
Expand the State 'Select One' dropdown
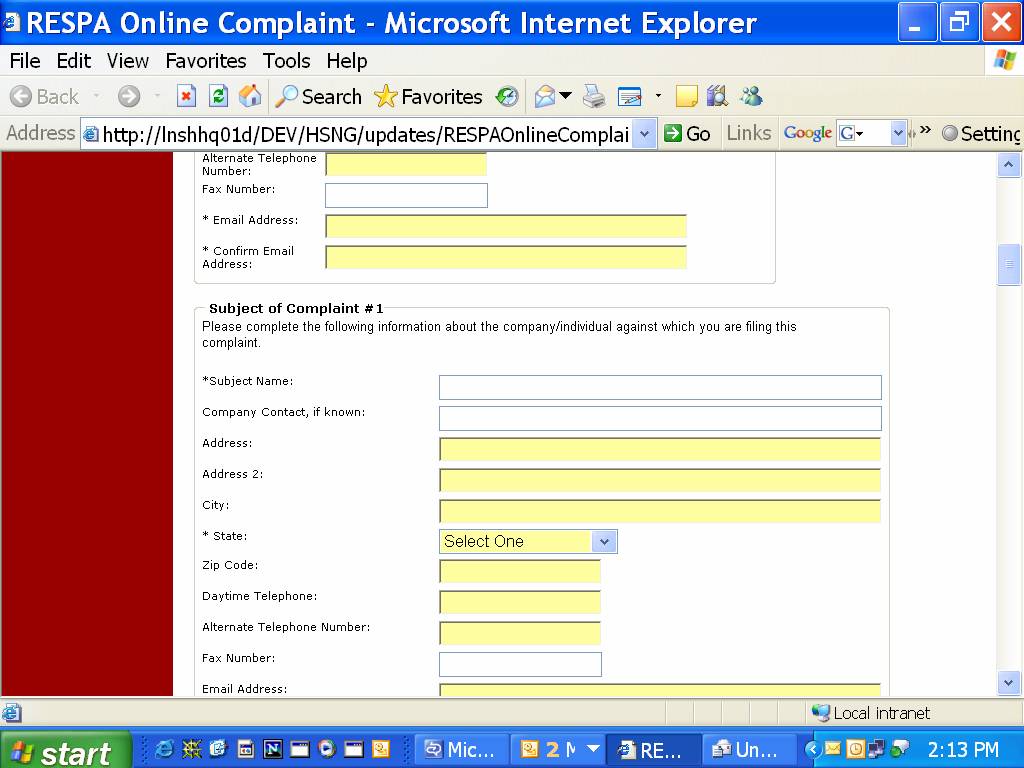coord(603,541)
